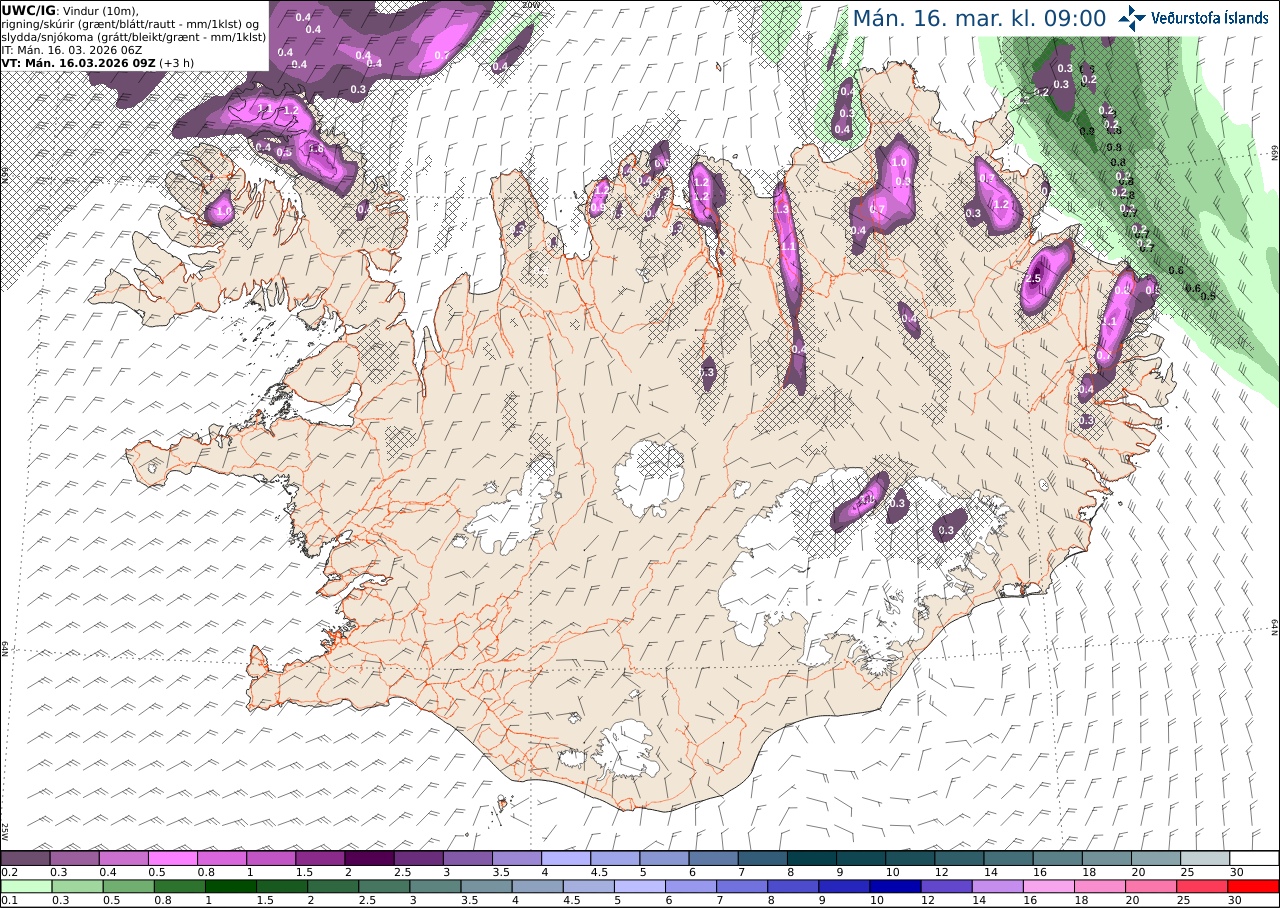Click the 64N latitude label on right edge
This screenshot has width=1280, height=908.
[x=1274, y=626]
